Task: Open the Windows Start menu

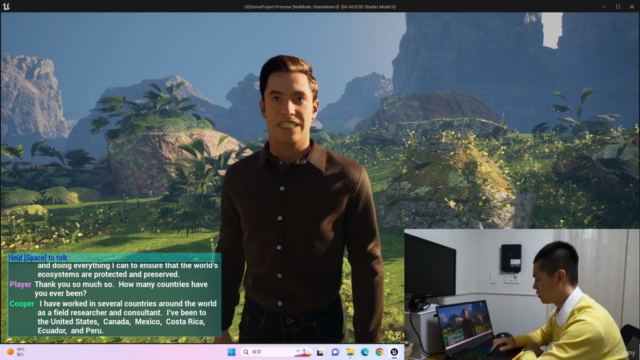Action: [x=231, y=352]
